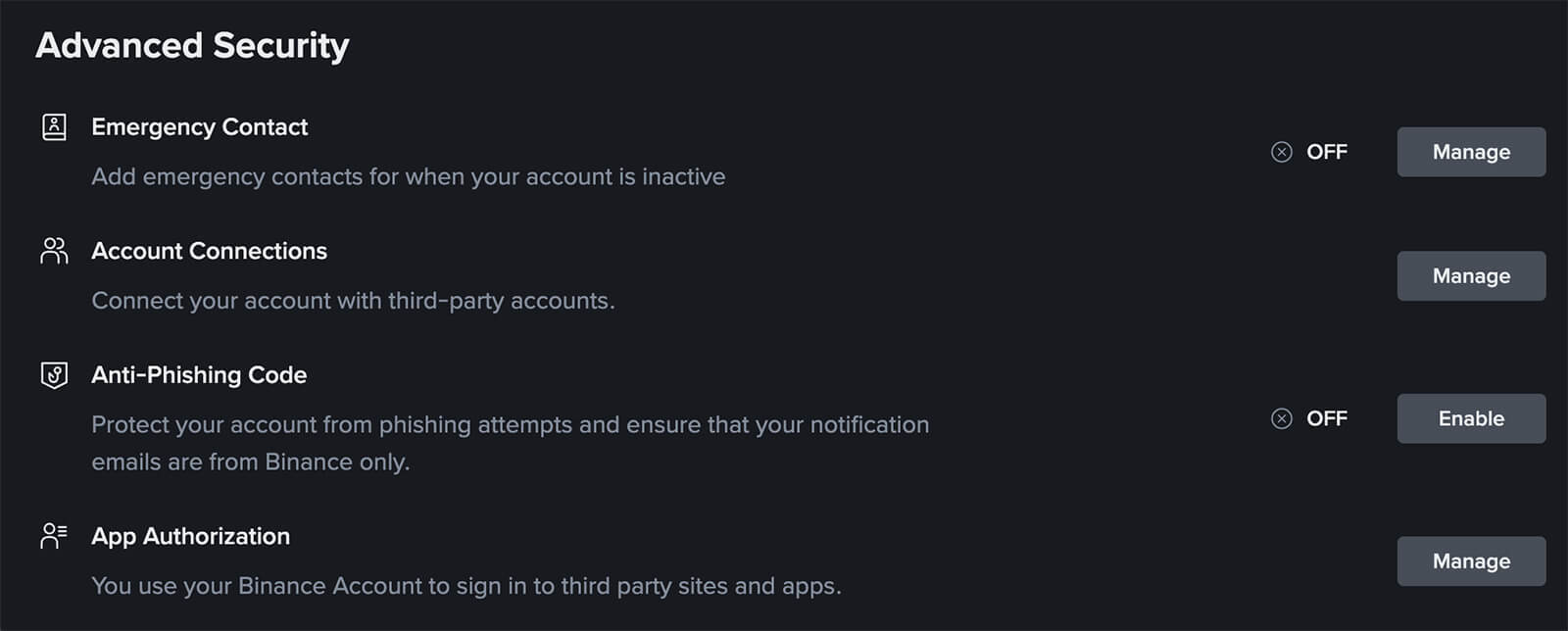The image size is (1568, 631).
Task: Click the 'Add emergency contacts' description text
Action: pyautogui.click(x=408, y=176)
